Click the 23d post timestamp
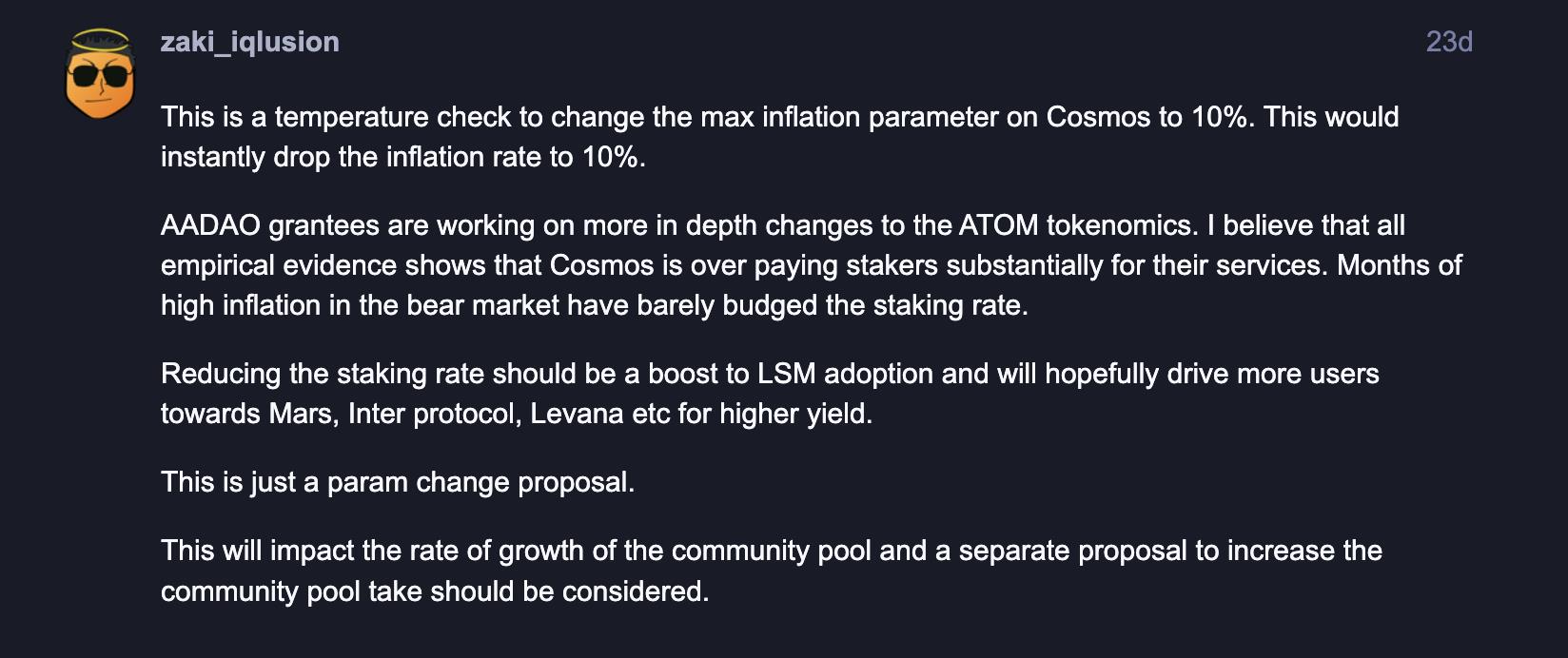The image size is (1568, 658). coord(1448,42)
